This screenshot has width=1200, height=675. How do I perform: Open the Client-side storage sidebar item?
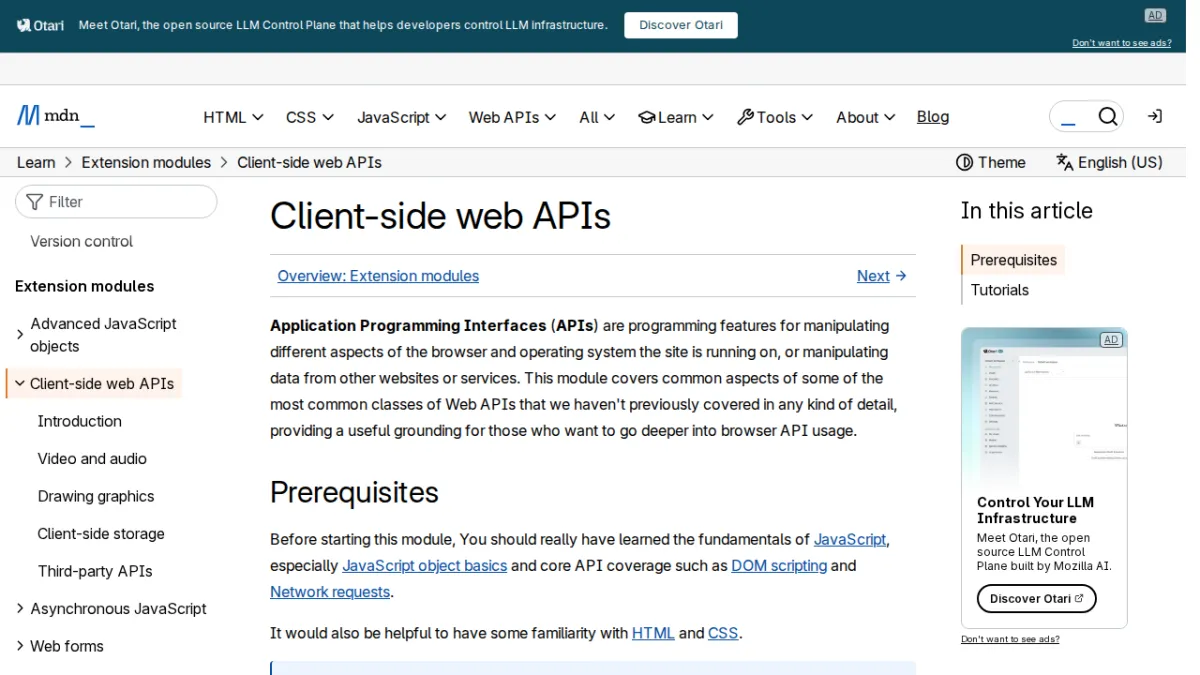[x=101, y=533]
